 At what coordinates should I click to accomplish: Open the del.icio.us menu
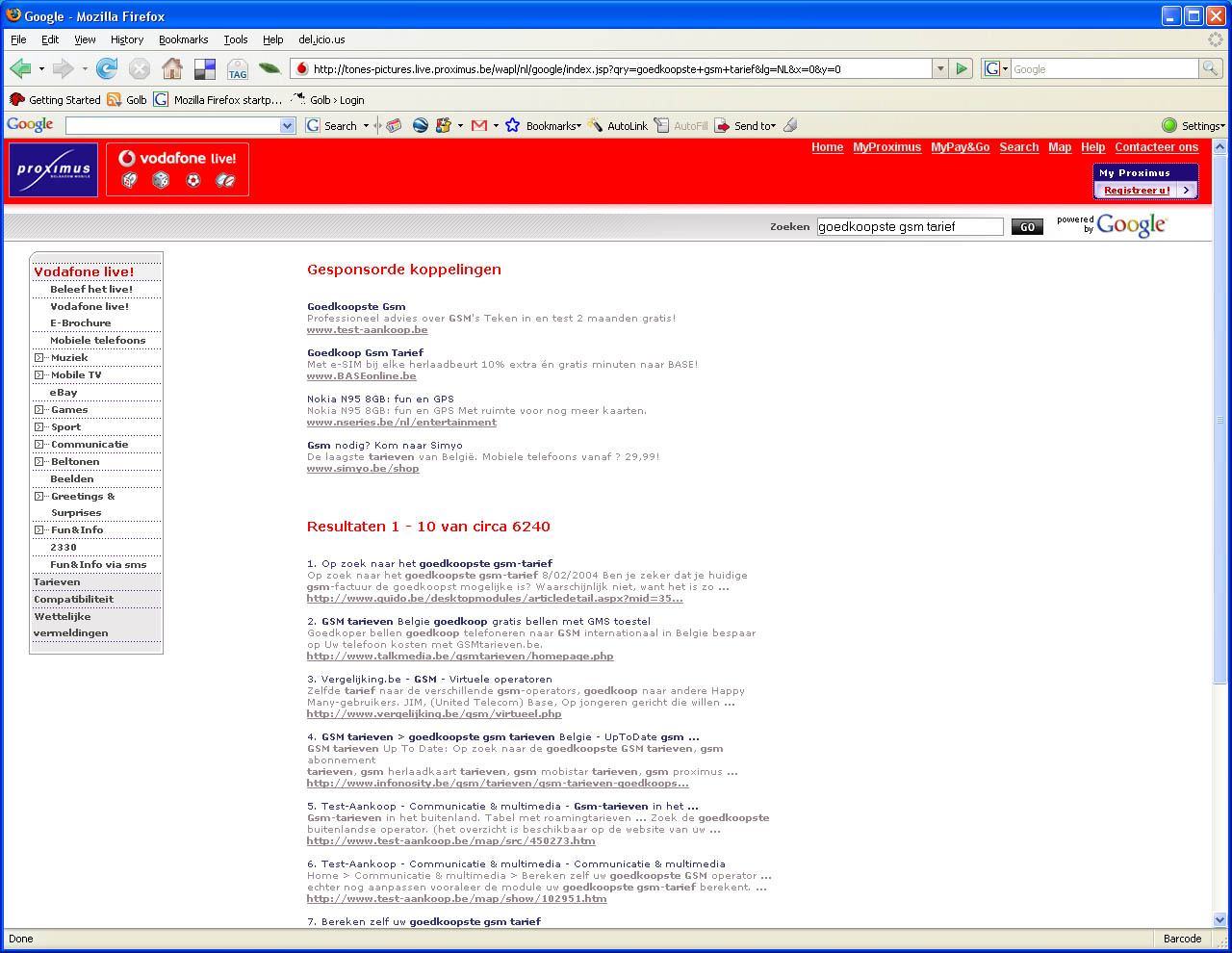click(x=321, y=39)
